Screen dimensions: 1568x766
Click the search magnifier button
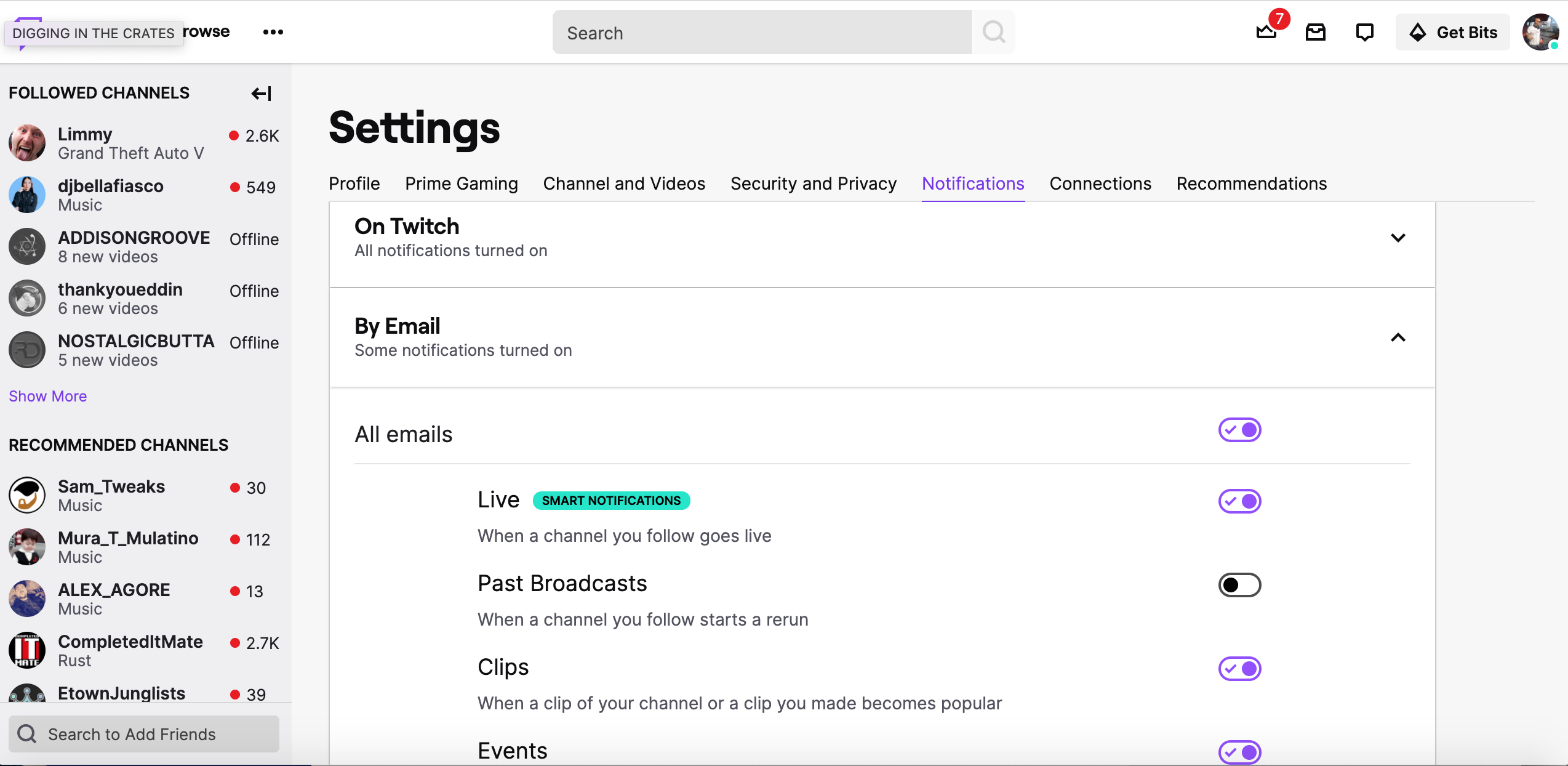[994, 32]
